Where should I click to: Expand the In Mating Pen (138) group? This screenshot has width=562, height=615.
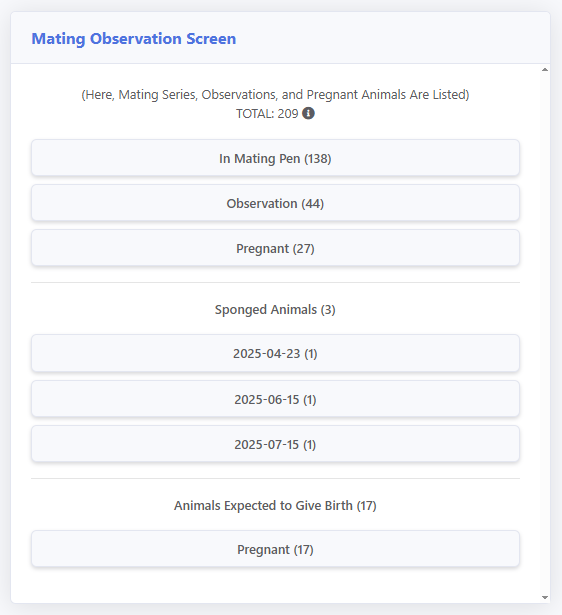(x=275, y=158)
